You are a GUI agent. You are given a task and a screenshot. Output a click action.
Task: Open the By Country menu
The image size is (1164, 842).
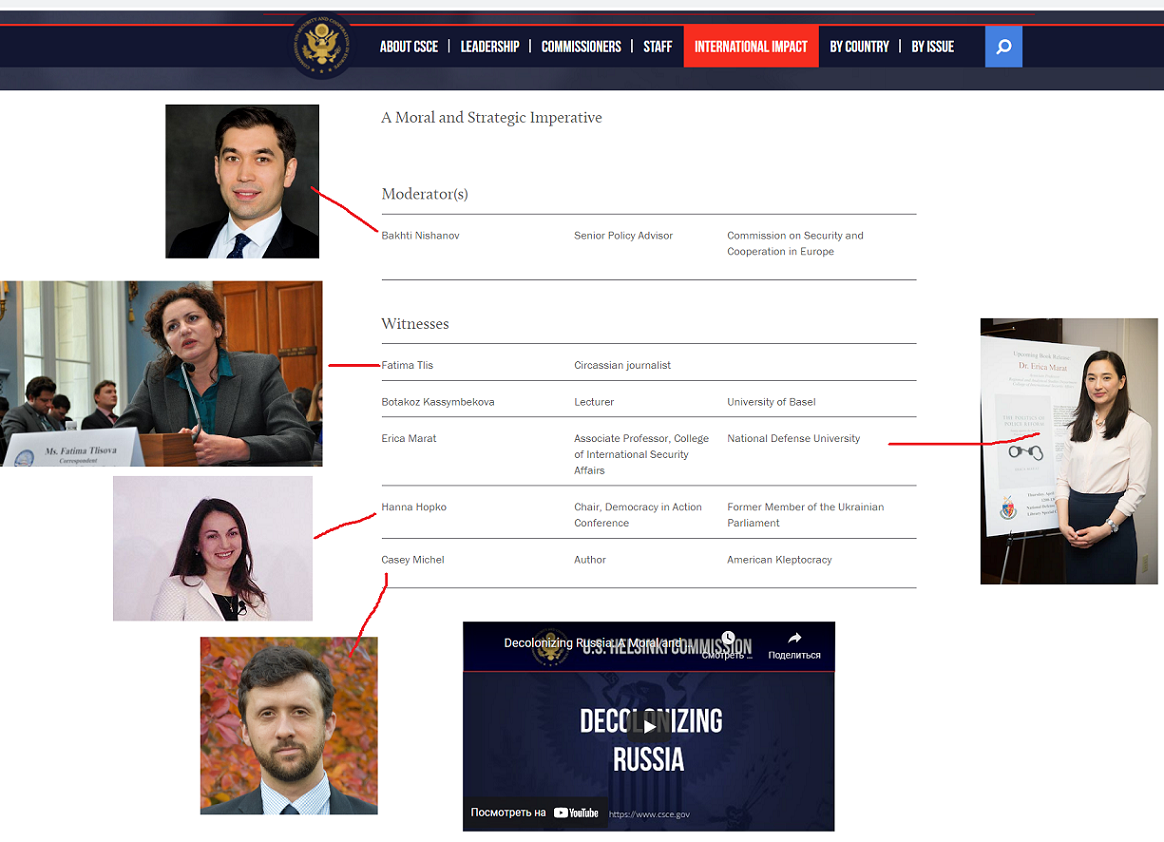[x=859, y=47]
